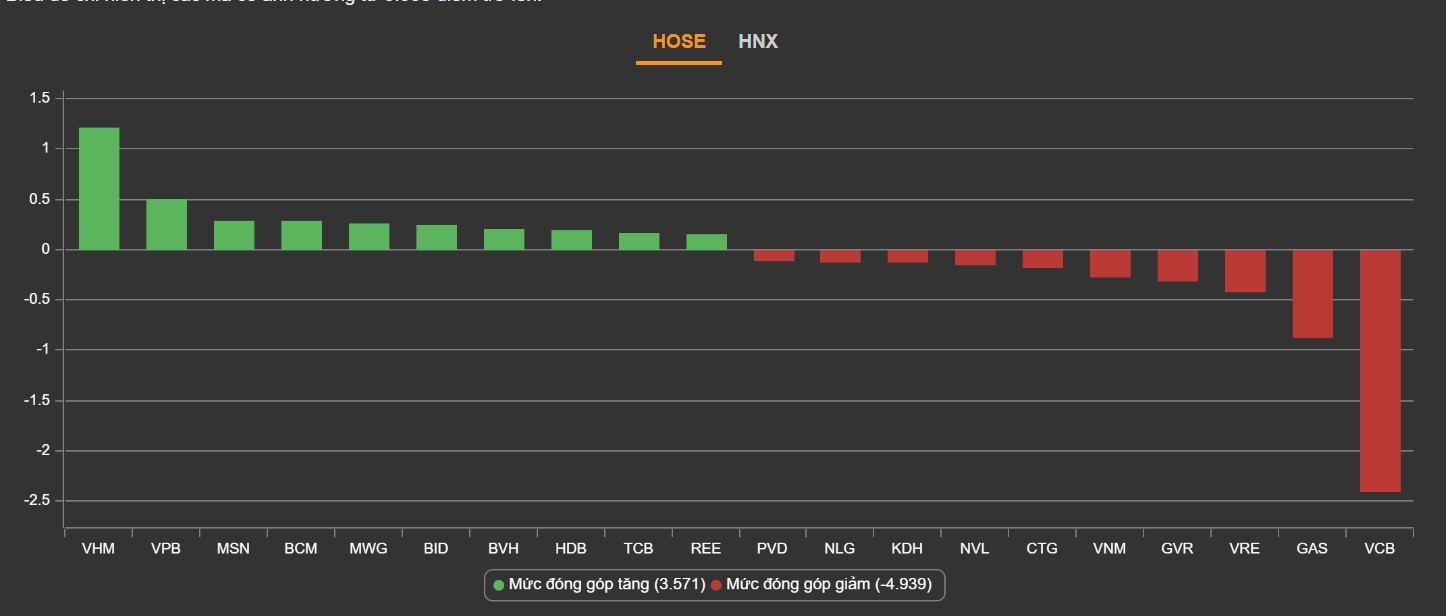1446x616 pixels.
Task: Click the REE label on x-axis
Action: click(706, 549)
